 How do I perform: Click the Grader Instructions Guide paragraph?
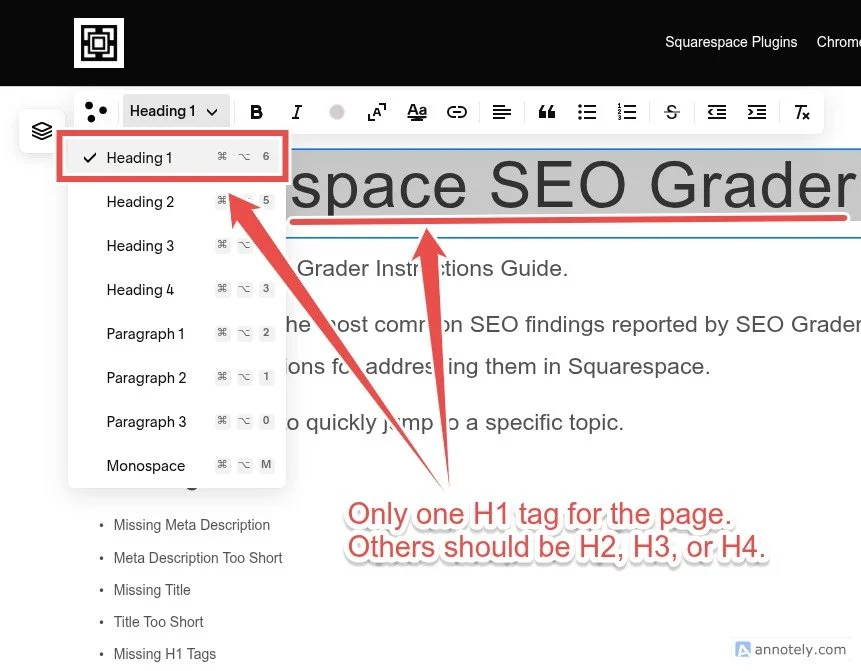[432, 269]
